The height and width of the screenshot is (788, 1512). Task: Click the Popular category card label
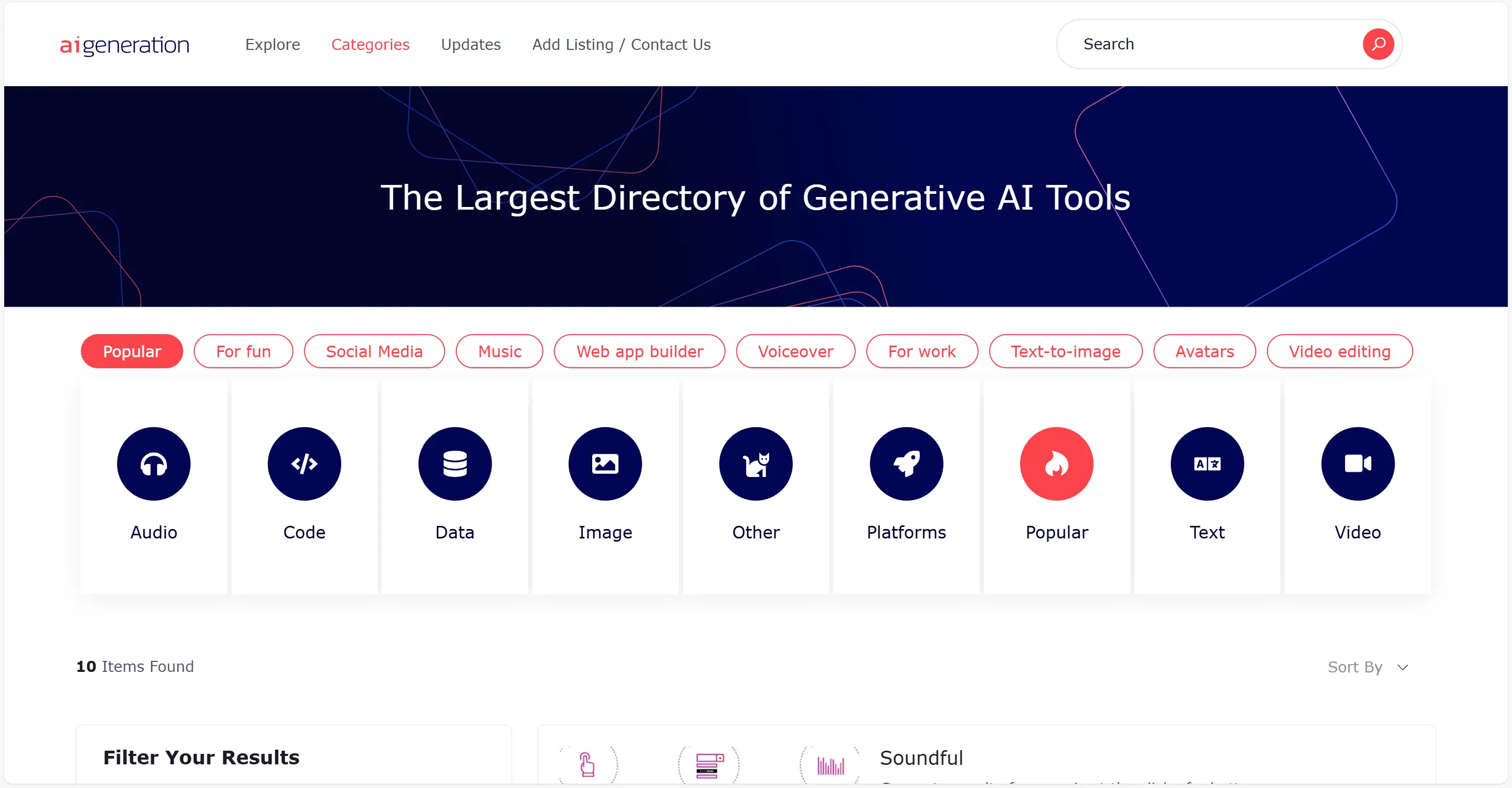[1056, 532]
